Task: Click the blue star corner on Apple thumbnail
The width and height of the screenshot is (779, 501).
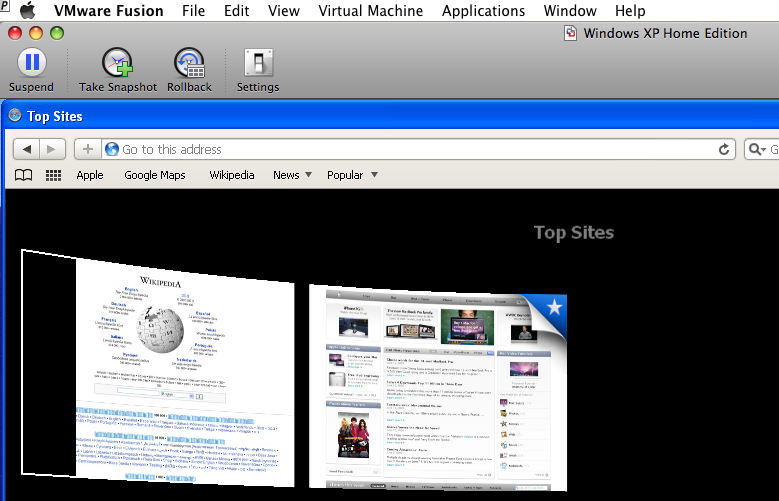Action: pyautogui.click(x=552, y=309)
